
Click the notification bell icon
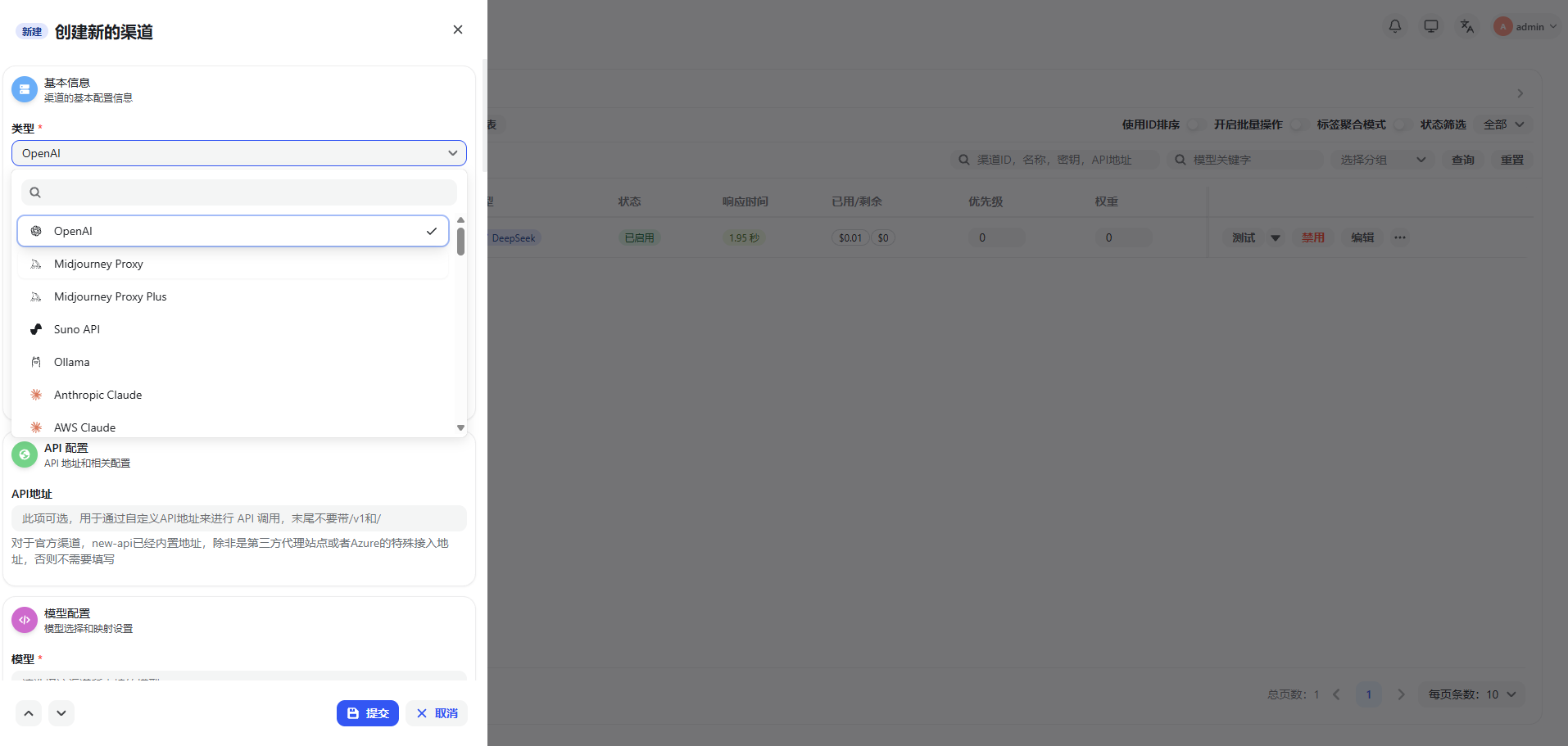(1394, 26)
